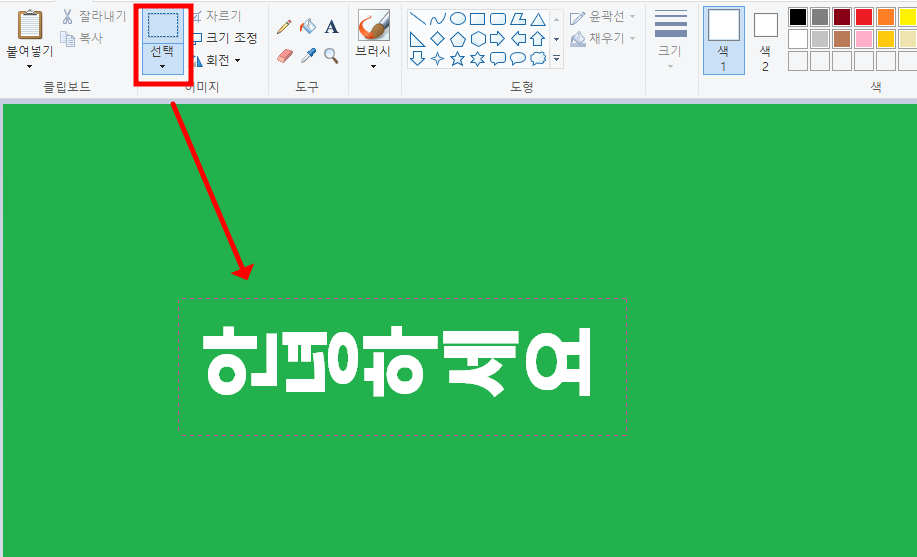Viewport: 917px width, 557px height.
Task: Pick the dark red color swatch
Action: click(842, 16)
